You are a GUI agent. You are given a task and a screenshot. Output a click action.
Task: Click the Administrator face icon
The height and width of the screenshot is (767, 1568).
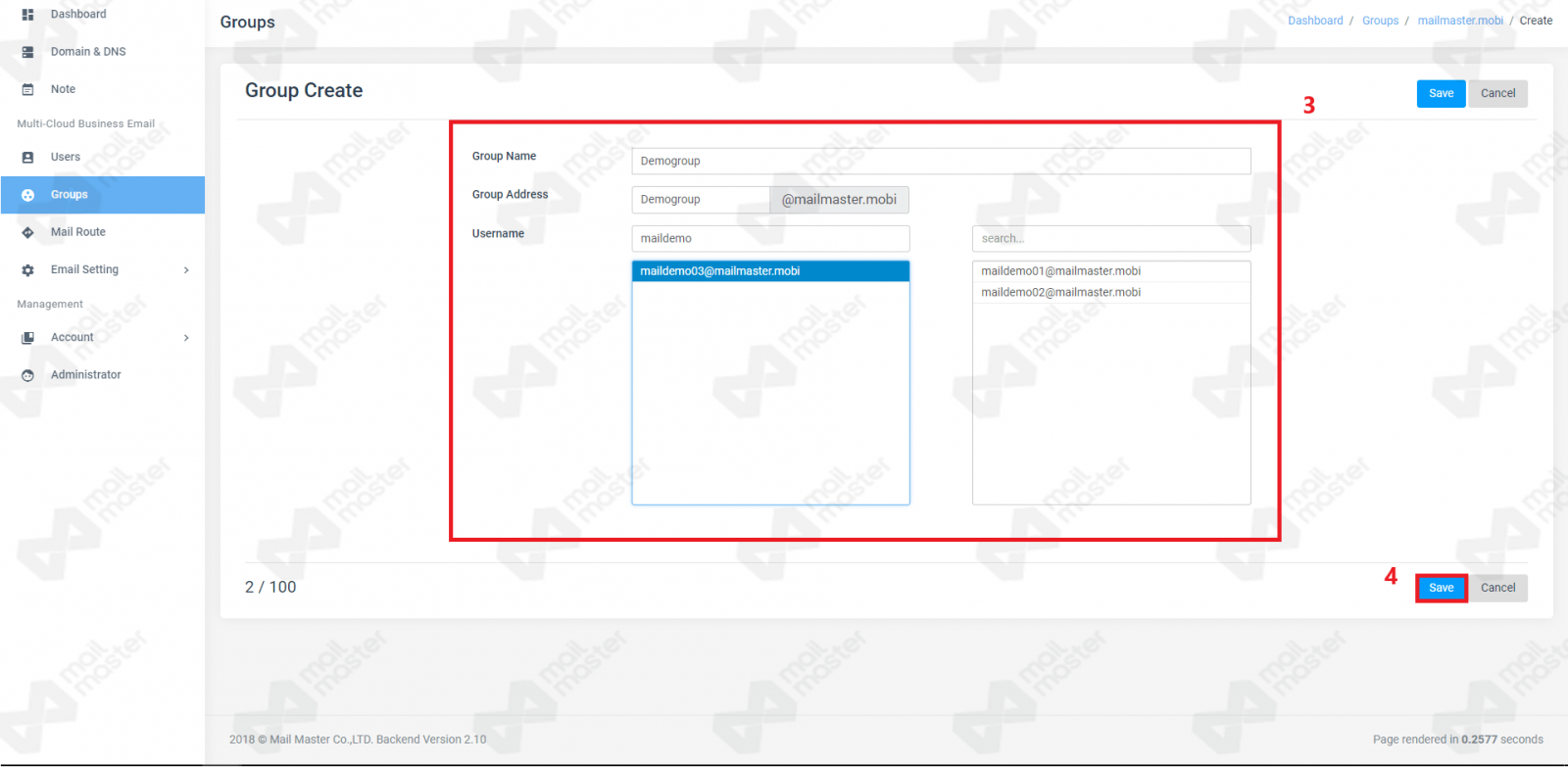[27, 375]
